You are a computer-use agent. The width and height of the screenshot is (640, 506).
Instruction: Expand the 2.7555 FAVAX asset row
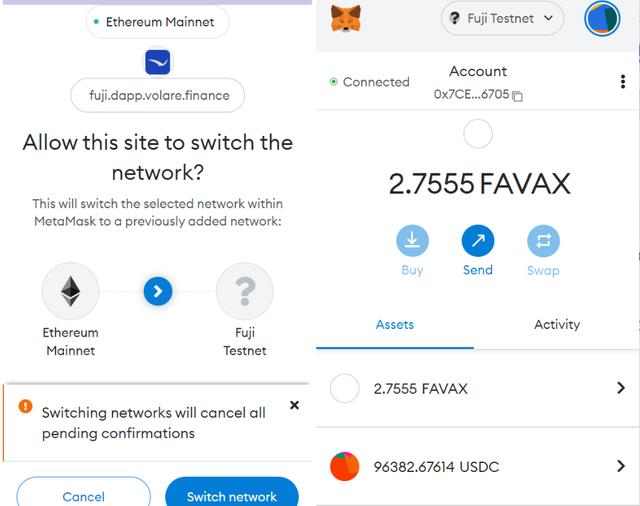(x=478, y=388)
